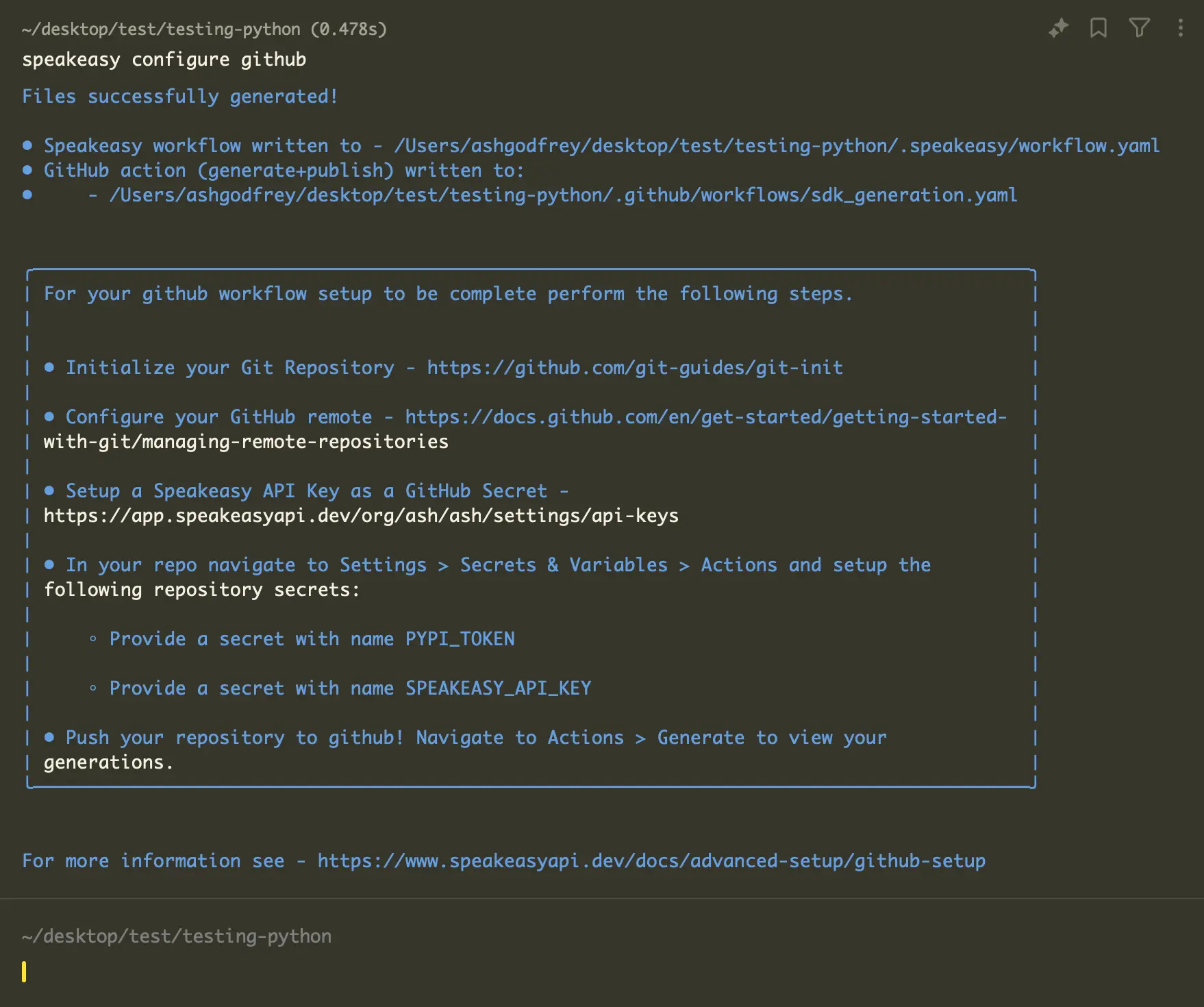Viewport: 1204px width, 1007px height.
Task: Select the 'speakeasy configure github' command text
Action: [164, 60]
